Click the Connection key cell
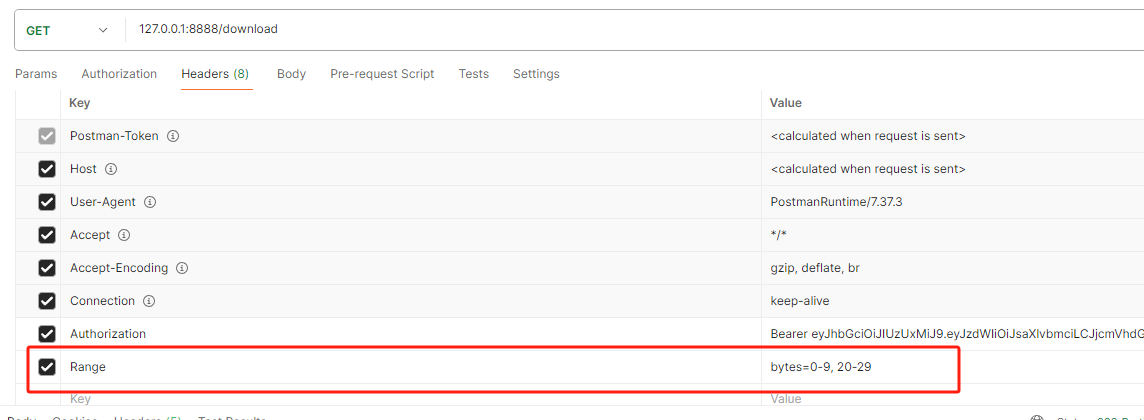Screen dimensions: 1144x420 [411, 301]
